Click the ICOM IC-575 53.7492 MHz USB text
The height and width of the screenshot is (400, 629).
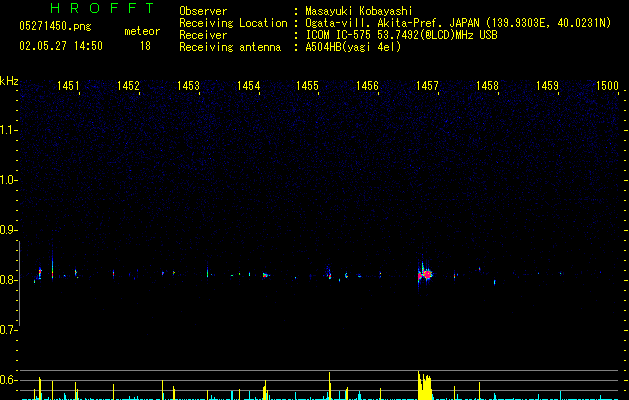pos(402,35)
